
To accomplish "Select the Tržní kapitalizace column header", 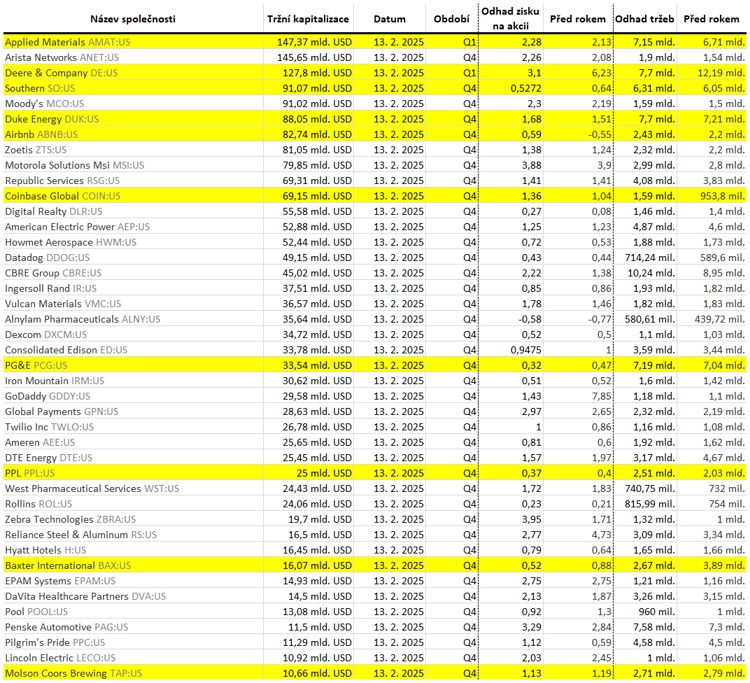I will (x=308, y=19).
